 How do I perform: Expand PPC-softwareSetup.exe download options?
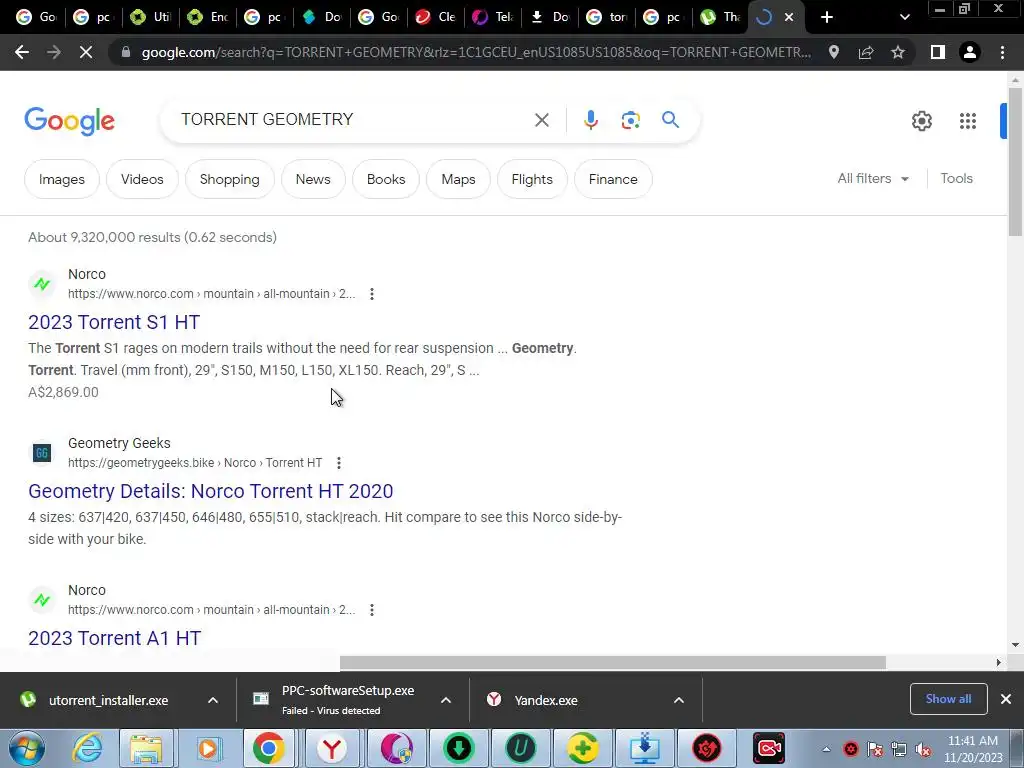tap(446, 700)
